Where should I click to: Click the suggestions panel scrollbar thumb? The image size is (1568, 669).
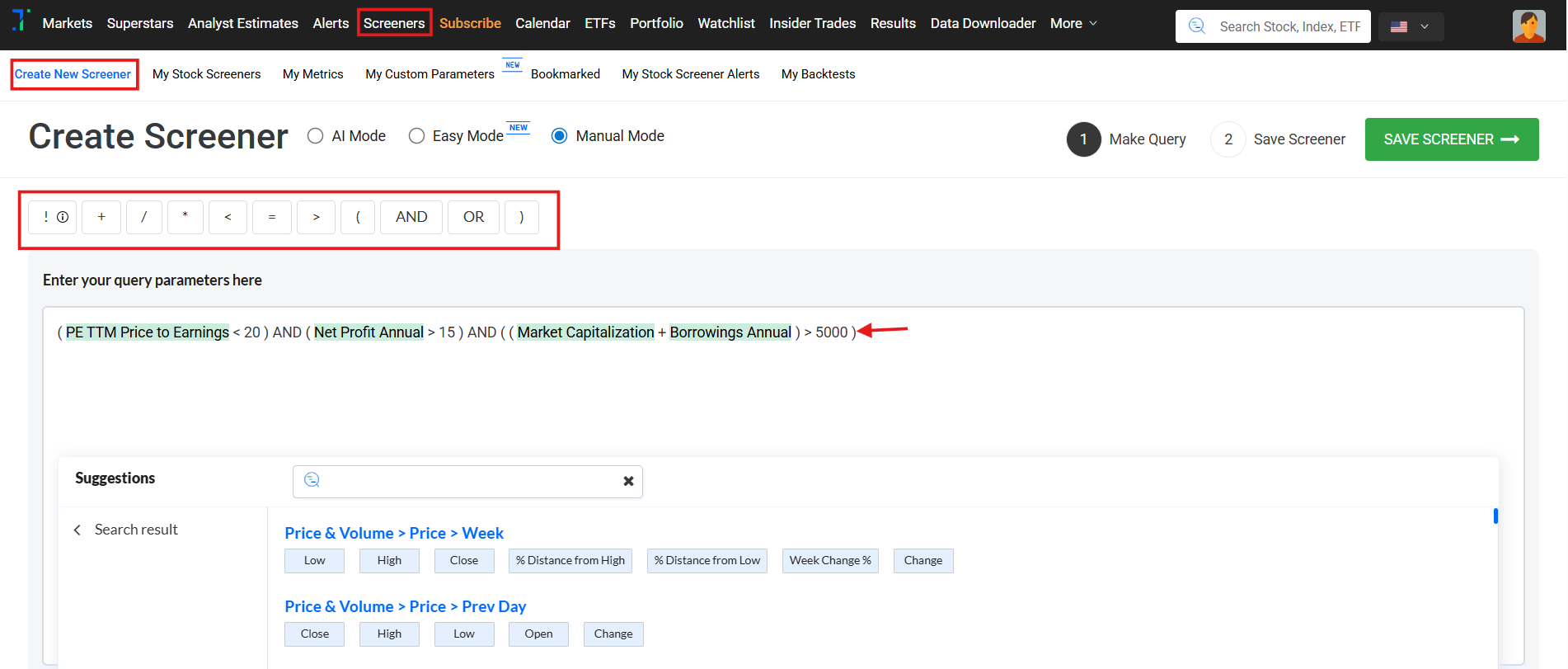(1495, 516)
